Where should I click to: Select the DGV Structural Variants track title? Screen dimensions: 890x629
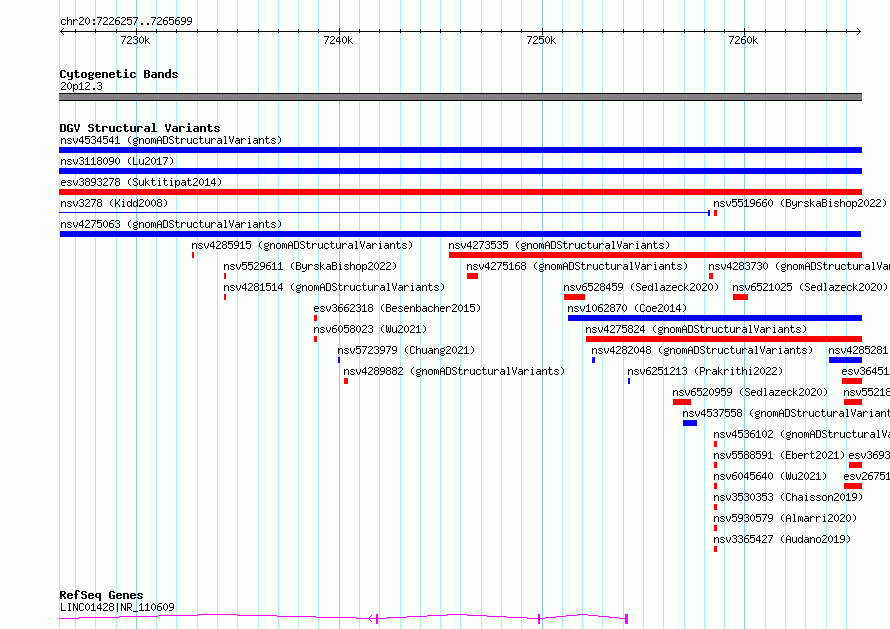click(x=140, y=128)
